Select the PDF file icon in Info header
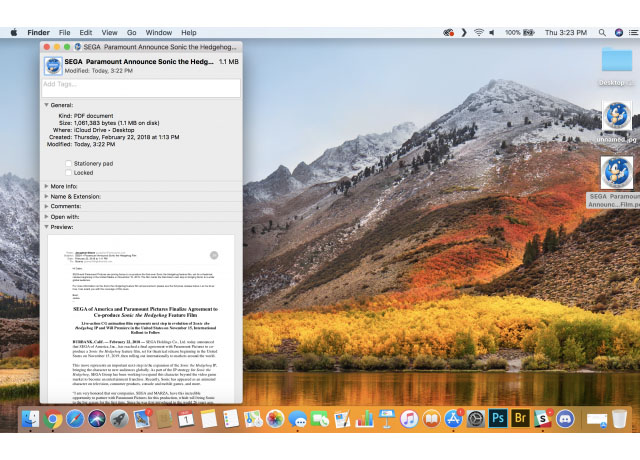Image resolution: width=640 pixels, height=460 pixels. (53, 66)
